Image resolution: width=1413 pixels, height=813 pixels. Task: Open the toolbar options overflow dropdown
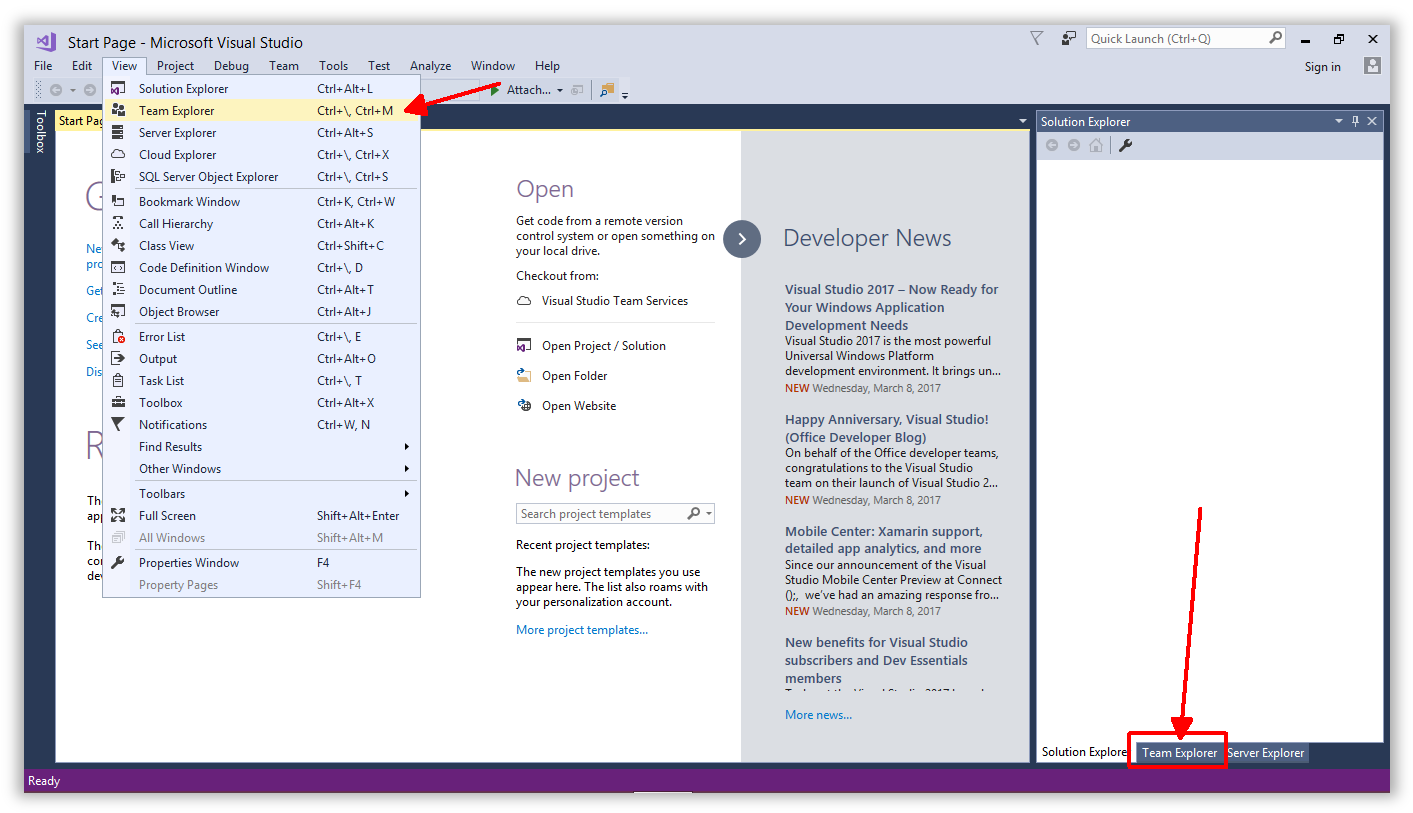tap(625, 94)
